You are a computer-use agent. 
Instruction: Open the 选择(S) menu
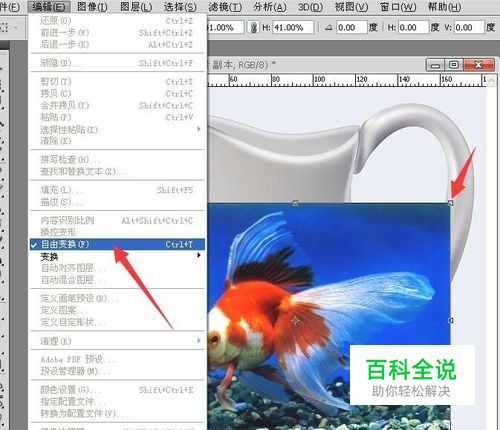coord(180,7)
